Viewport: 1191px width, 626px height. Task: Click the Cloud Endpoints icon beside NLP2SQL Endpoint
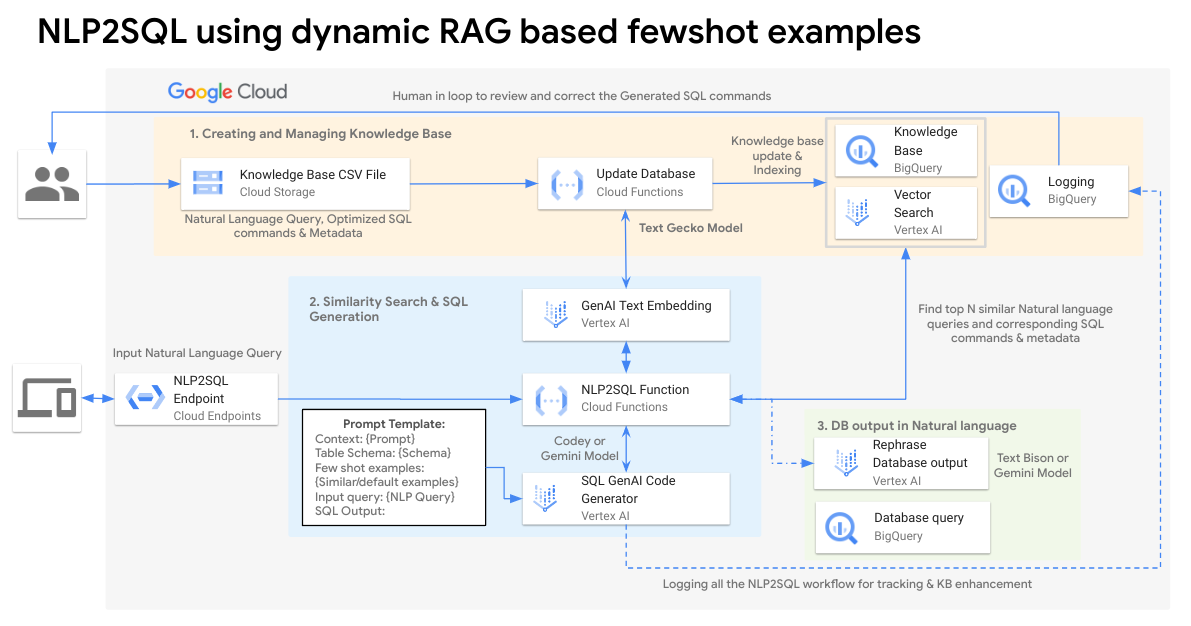[x=145, y=397]
